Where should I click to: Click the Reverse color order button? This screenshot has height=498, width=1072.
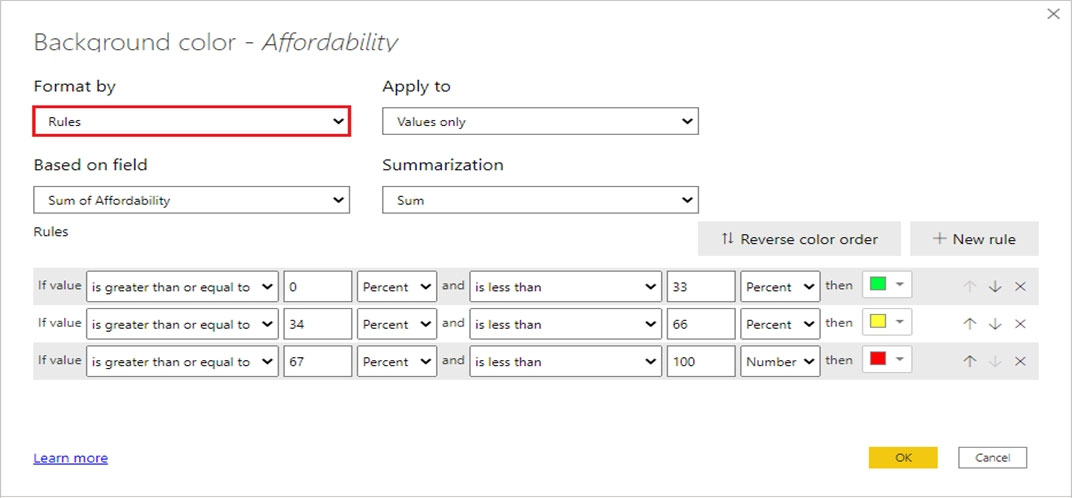(x=799, y=239)
